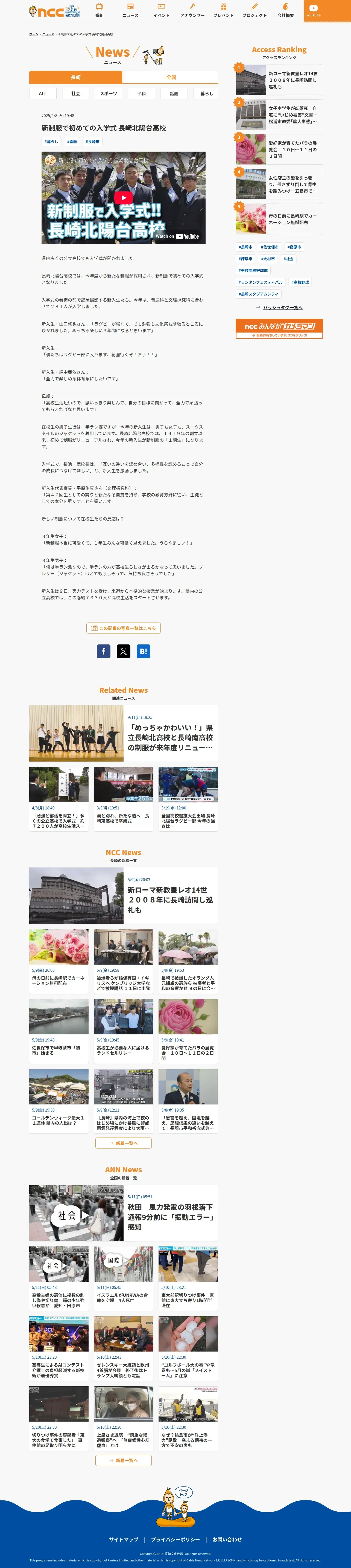Image resolution: width=351 pixels, height=1568 pixels.
Task: Open ranking 1 新ローマ教皇 article
Action: (x=279, y=80)
